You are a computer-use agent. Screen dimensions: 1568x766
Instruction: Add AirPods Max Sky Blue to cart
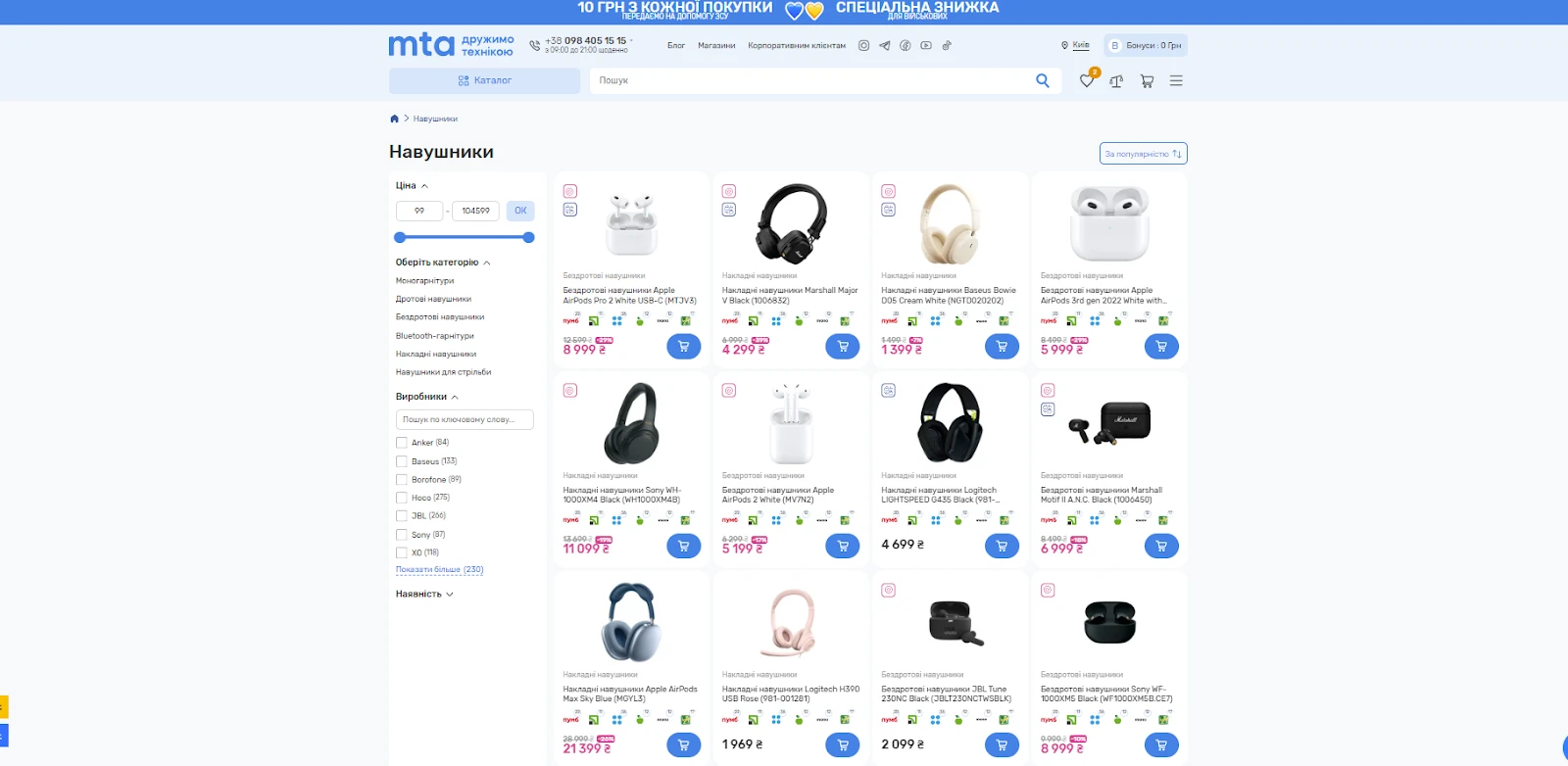click(x=683, y=745)
